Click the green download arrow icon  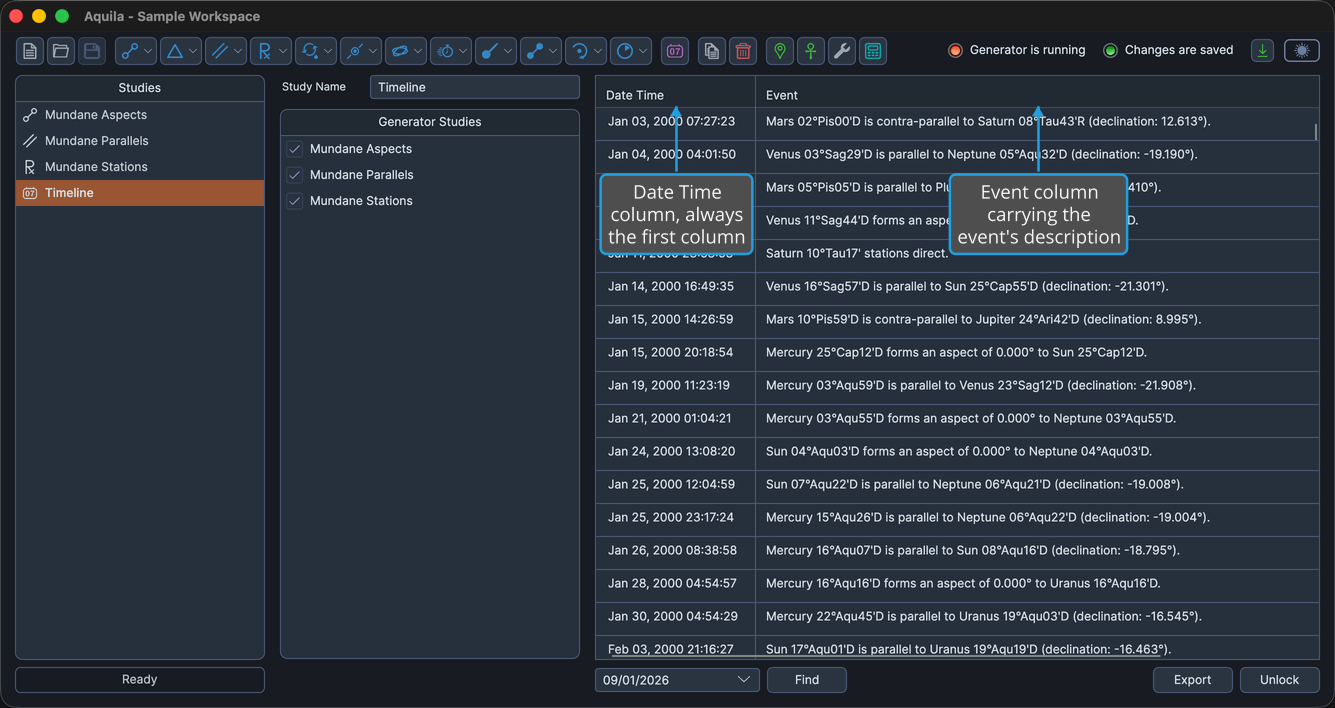[x=1263, y=51]
